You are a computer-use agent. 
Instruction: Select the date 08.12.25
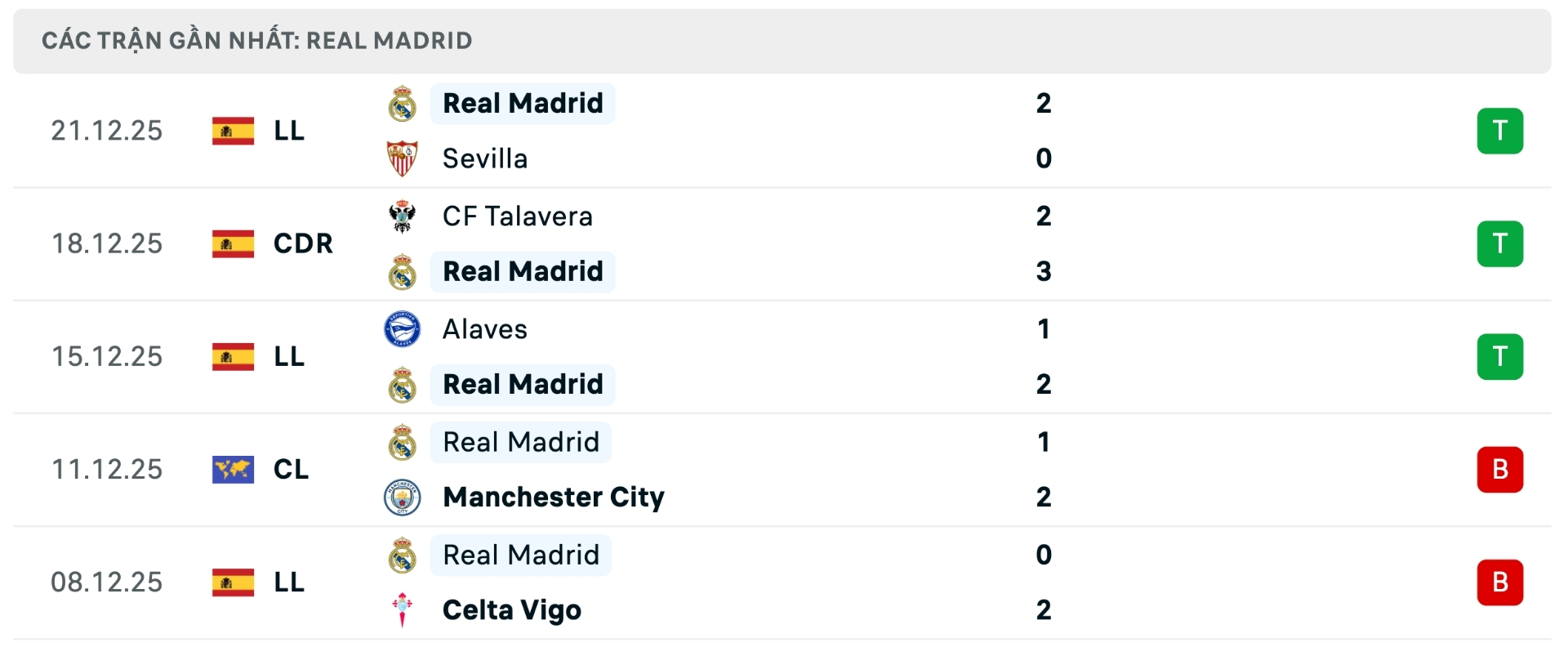[106, 582]
